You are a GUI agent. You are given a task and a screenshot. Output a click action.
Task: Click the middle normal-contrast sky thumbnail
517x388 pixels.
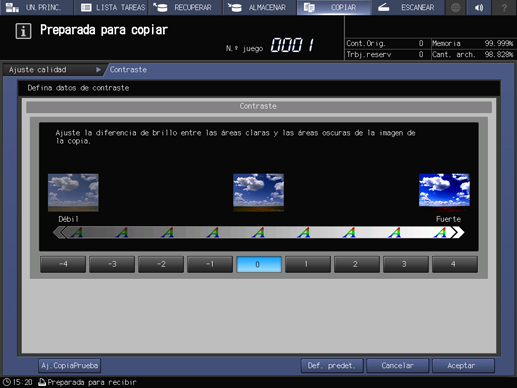259,192
